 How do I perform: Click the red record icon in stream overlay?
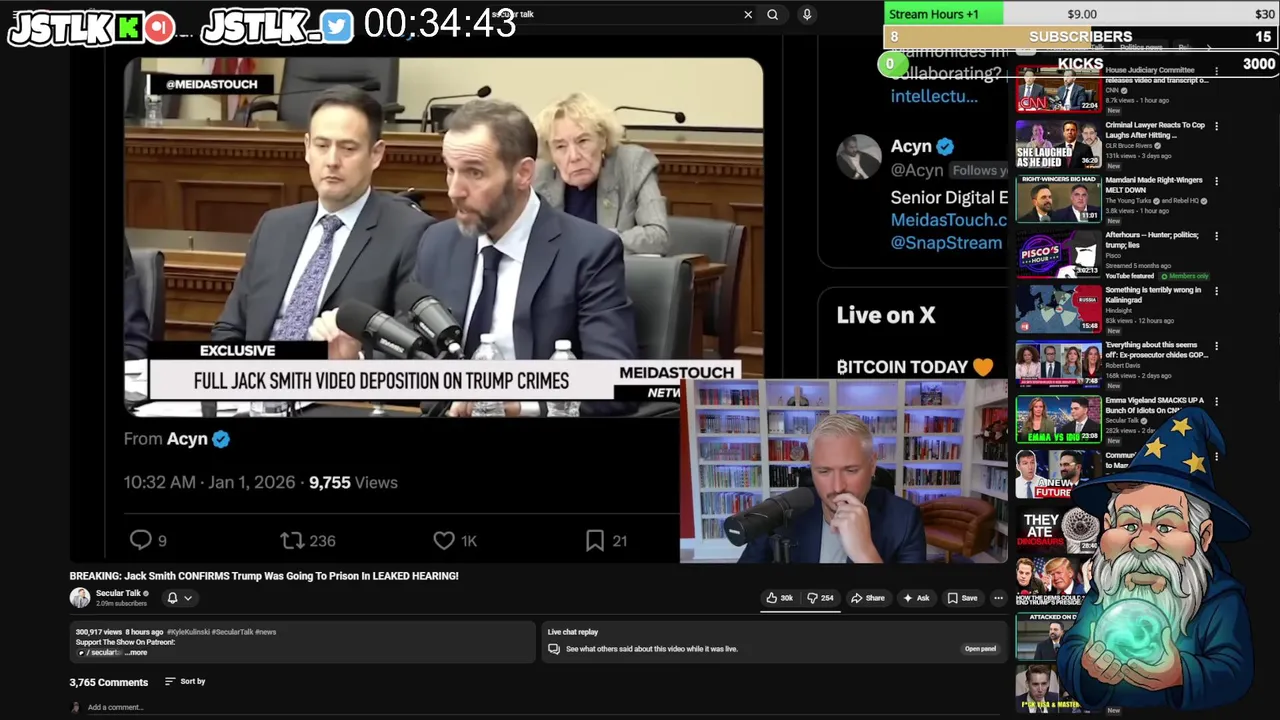tap(159, 28)
